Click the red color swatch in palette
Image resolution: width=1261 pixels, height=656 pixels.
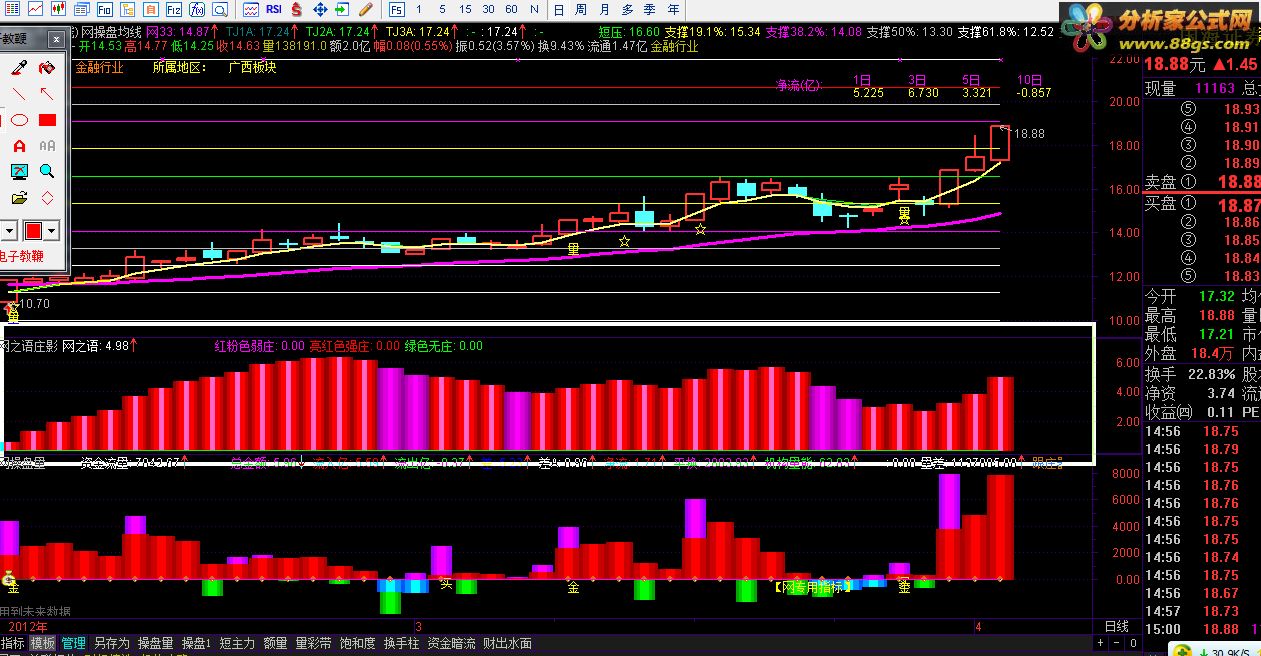click(x=33, y=230)
